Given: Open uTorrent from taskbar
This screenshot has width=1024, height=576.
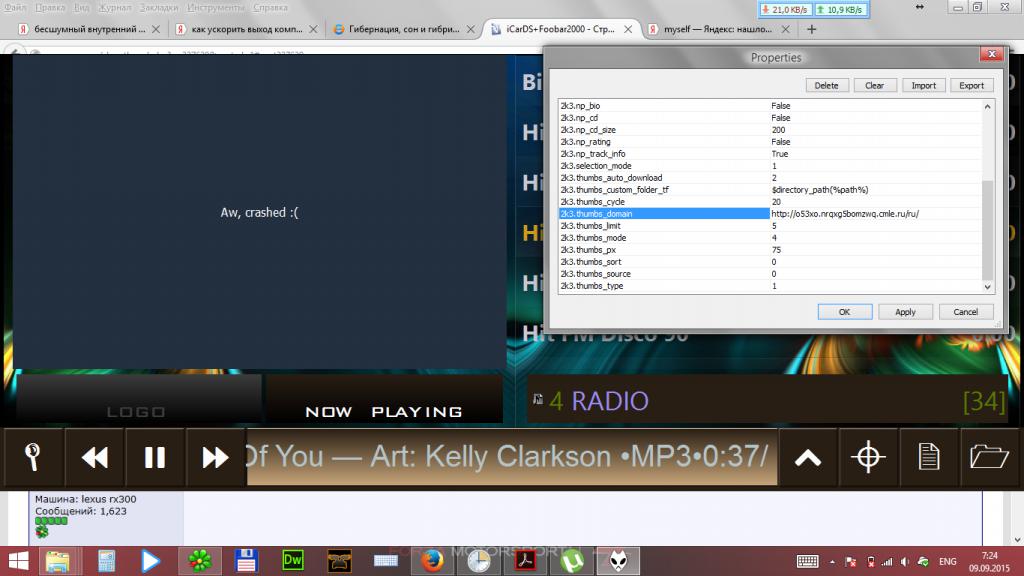Looking at the screenshot, I should click(572, 561).
